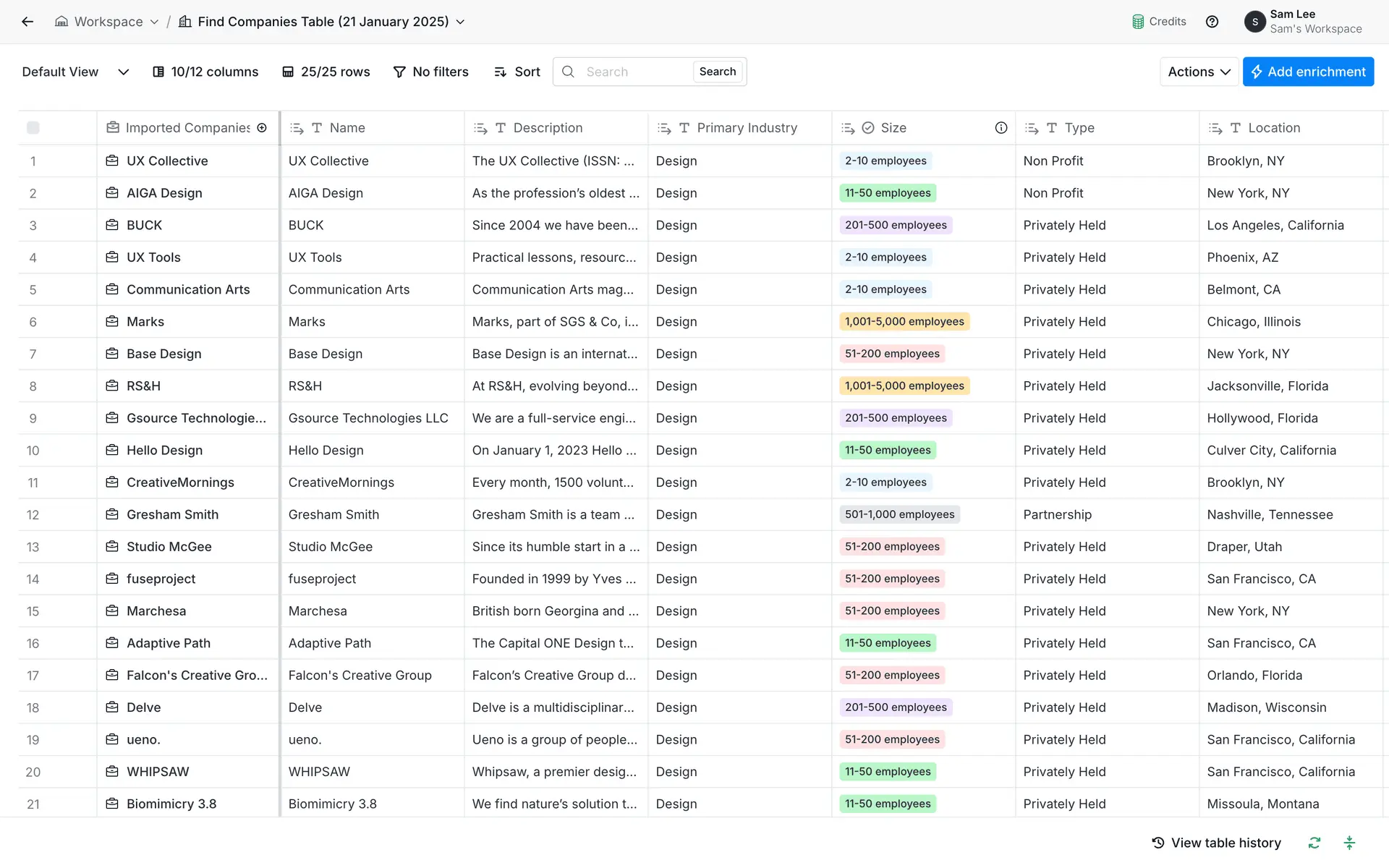Click the back arrow icon
Screen dimensions: 1389x868
point(27,22)
